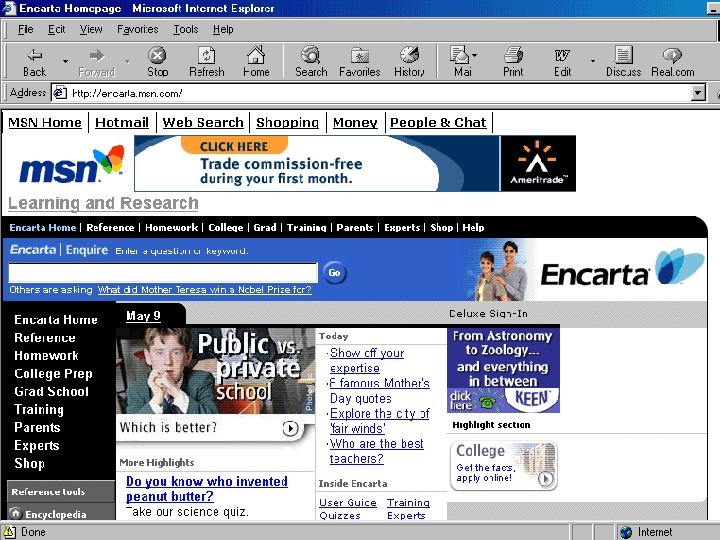Open Who are the best teachers? link
720x540 pixels.
377,451
